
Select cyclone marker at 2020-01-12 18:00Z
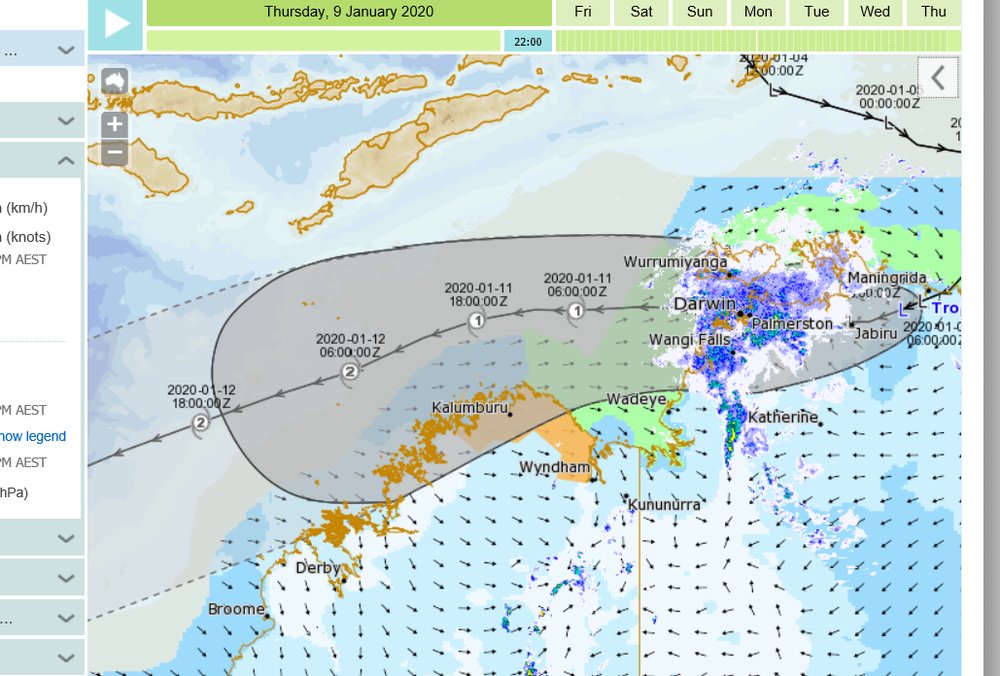[x=200, y=423]
